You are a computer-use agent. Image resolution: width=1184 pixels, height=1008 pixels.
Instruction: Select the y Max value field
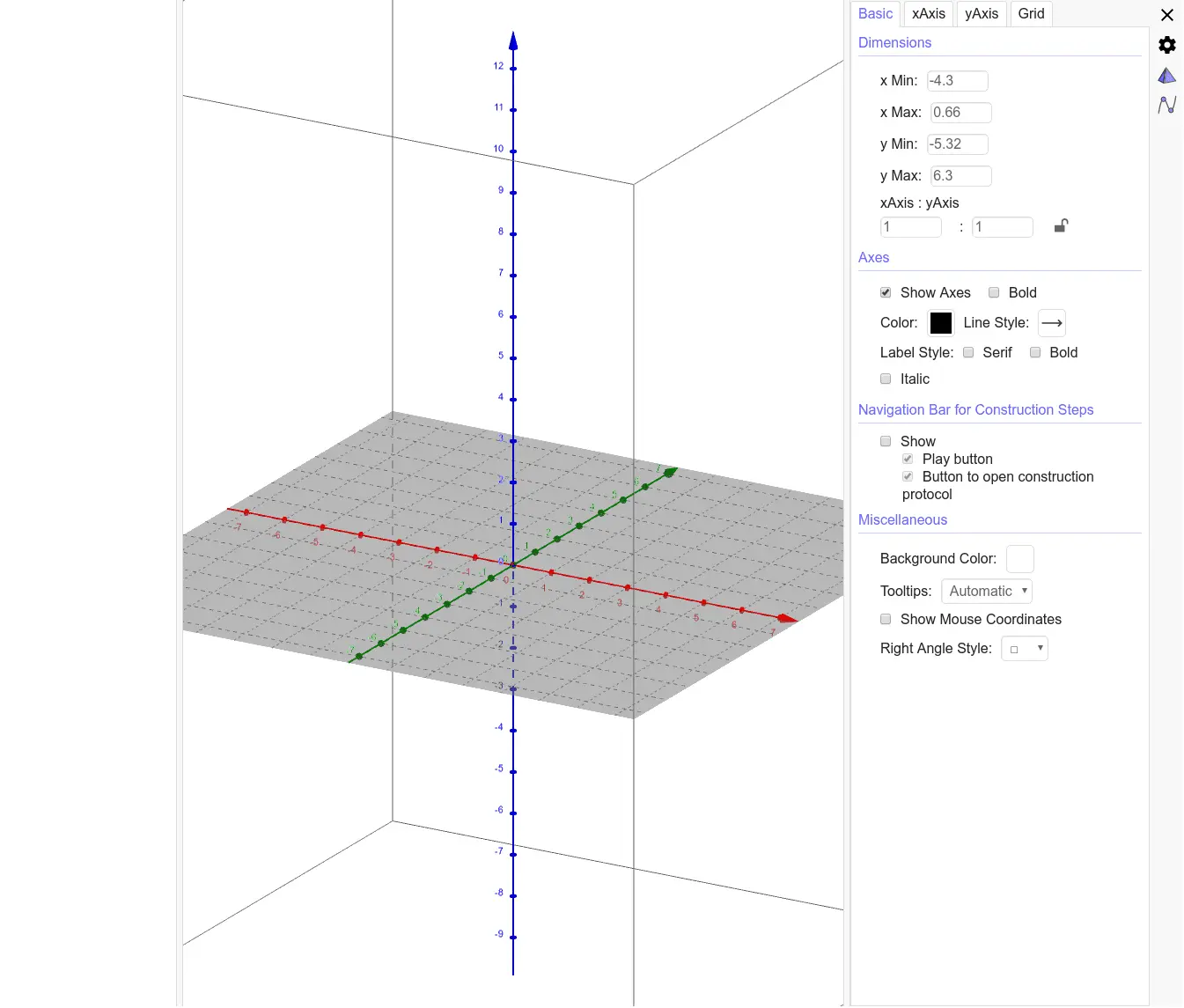click(x=960, y=175)
